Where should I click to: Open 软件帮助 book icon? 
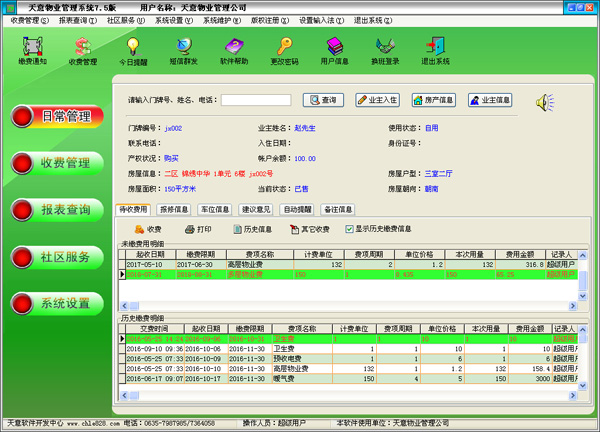click(234, 50)
